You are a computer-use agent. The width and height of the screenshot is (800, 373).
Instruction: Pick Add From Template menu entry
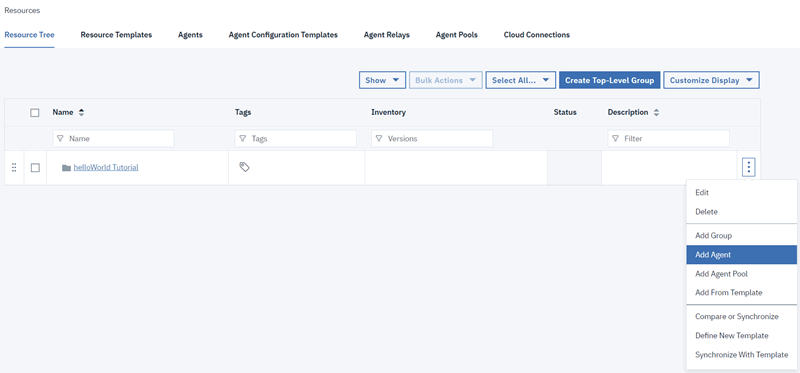(x=741, y=292)
